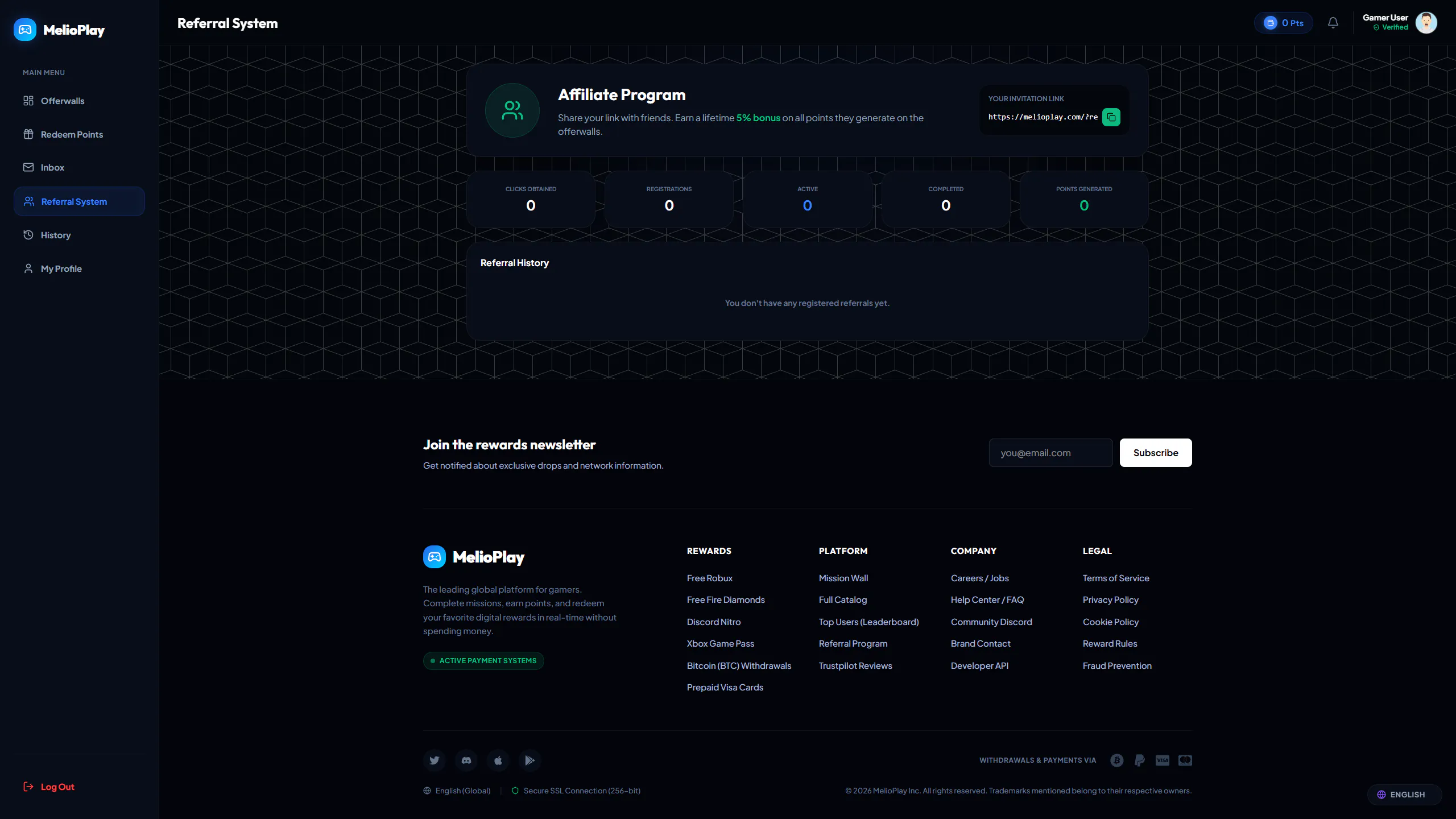Open the Inbox menu item
Viewport: 1456px width, 819px height.
(x=79, y=167)
